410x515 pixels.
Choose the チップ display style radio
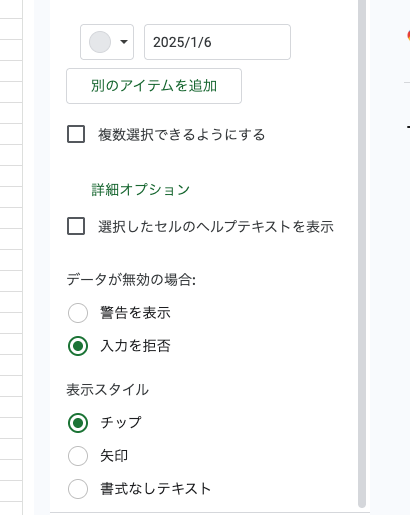(78, 423)
